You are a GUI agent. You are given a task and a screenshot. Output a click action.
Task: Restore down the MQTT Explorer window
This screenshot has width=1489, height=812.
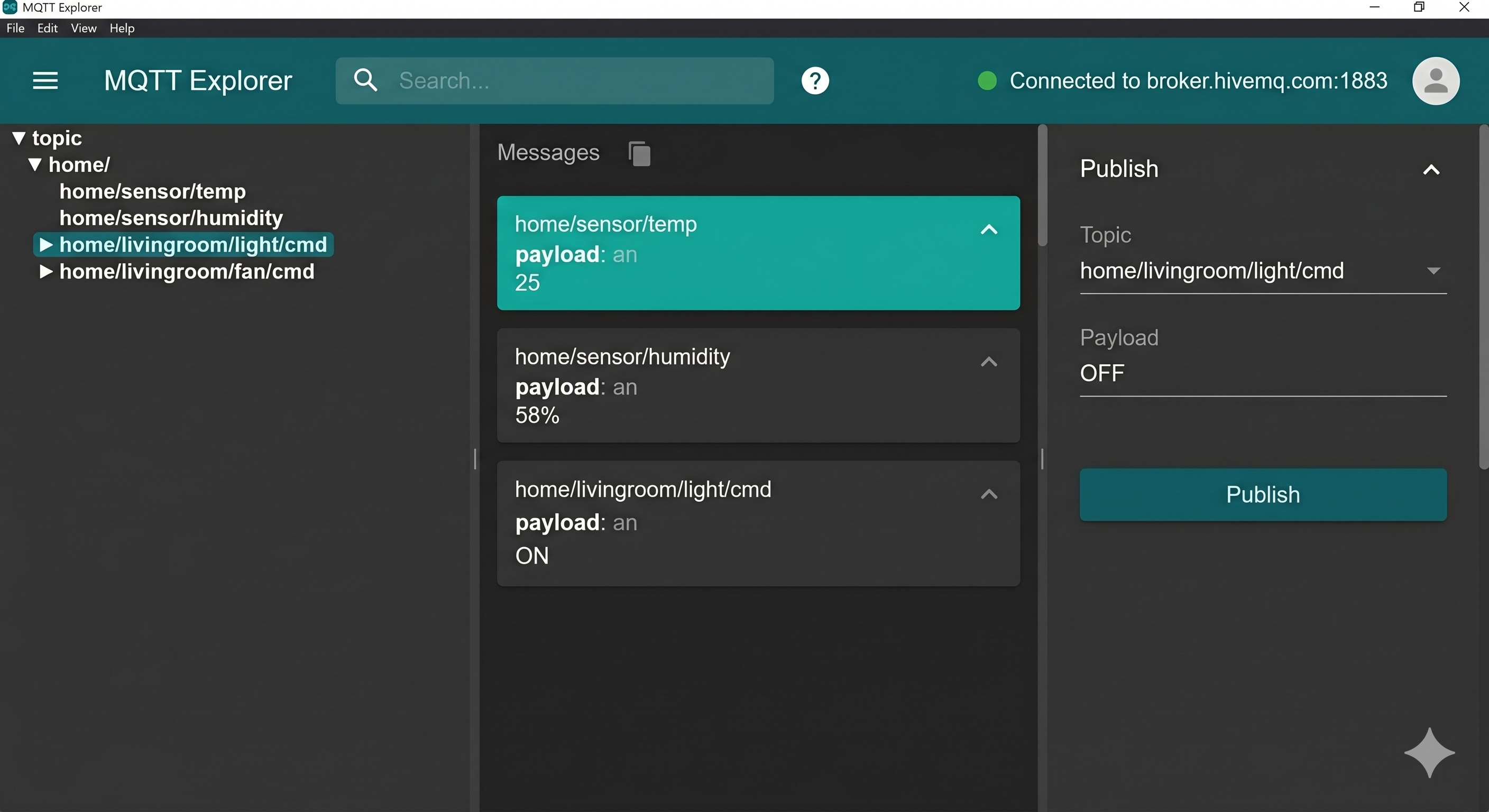pos(1419,7)
